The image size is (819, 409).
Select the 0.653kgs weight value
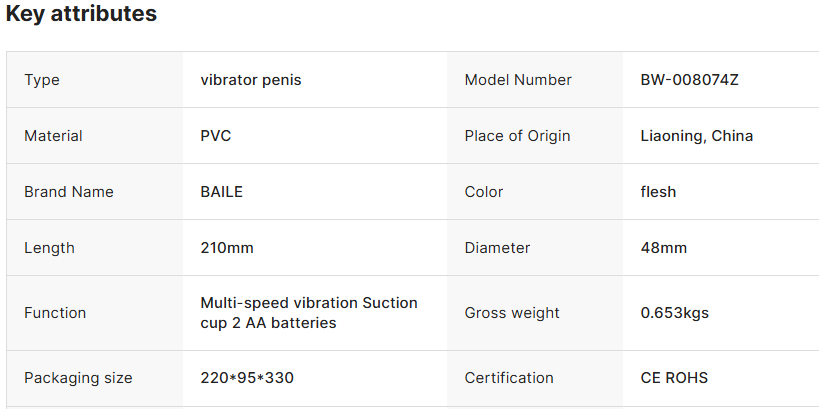coord(674,313)
